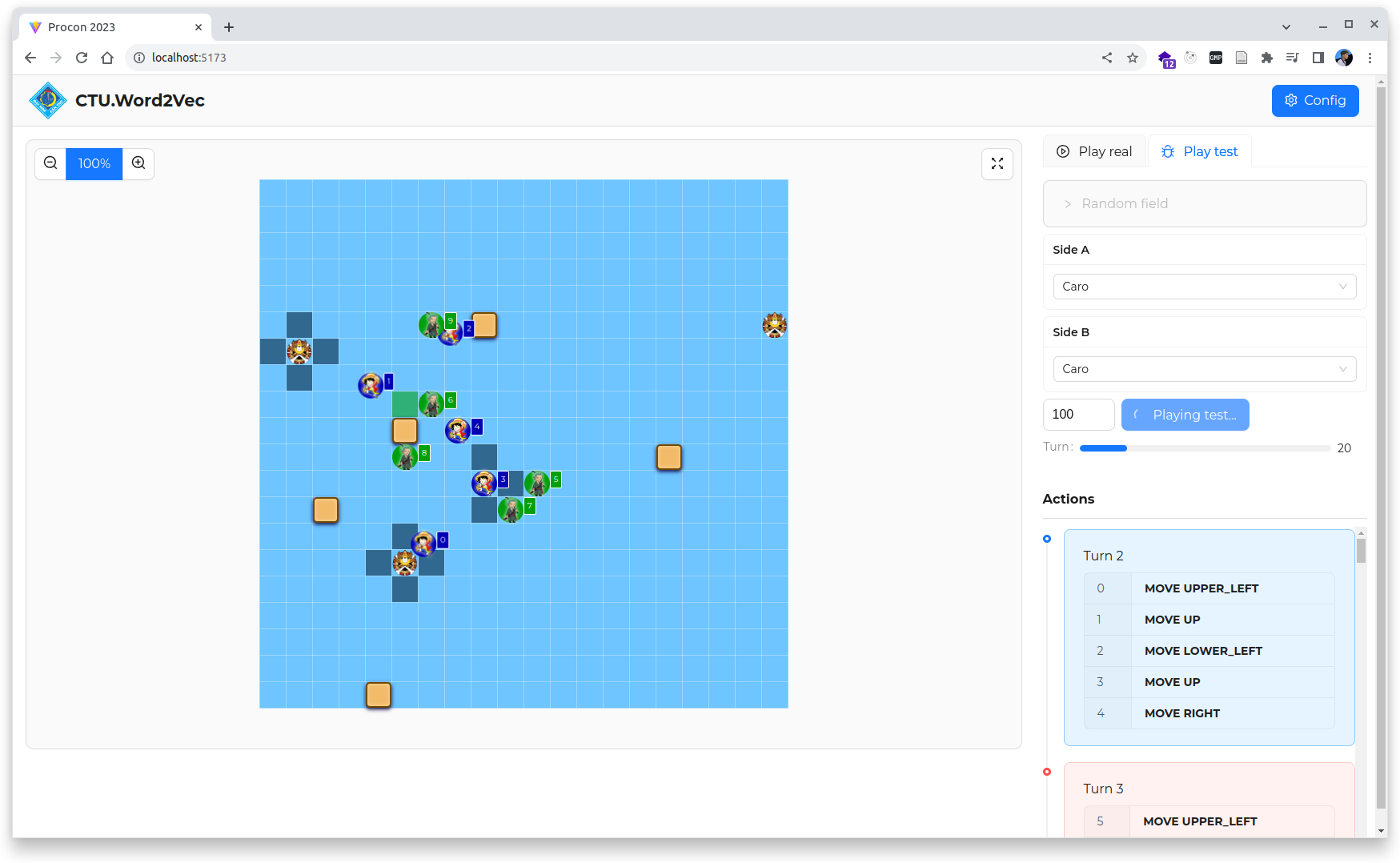Switch to the Play real tab

click(1094, 151)
